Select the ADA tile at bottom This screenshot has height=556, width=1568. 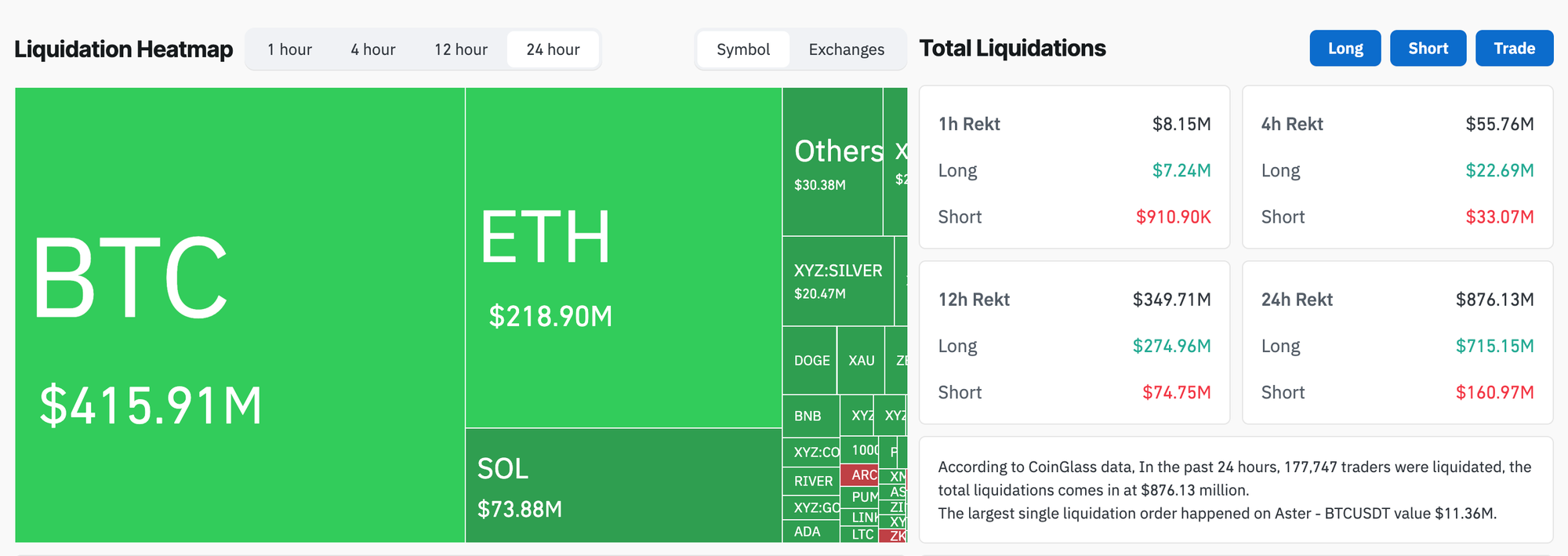pyautogui.click(x=810, y=532)
